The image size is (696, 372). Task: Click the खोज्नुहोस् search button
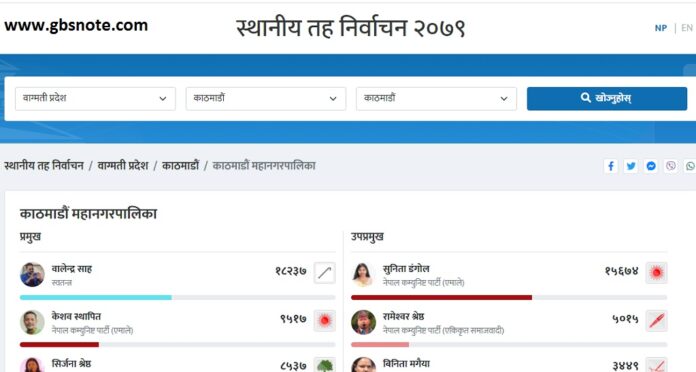click(607, 99)
